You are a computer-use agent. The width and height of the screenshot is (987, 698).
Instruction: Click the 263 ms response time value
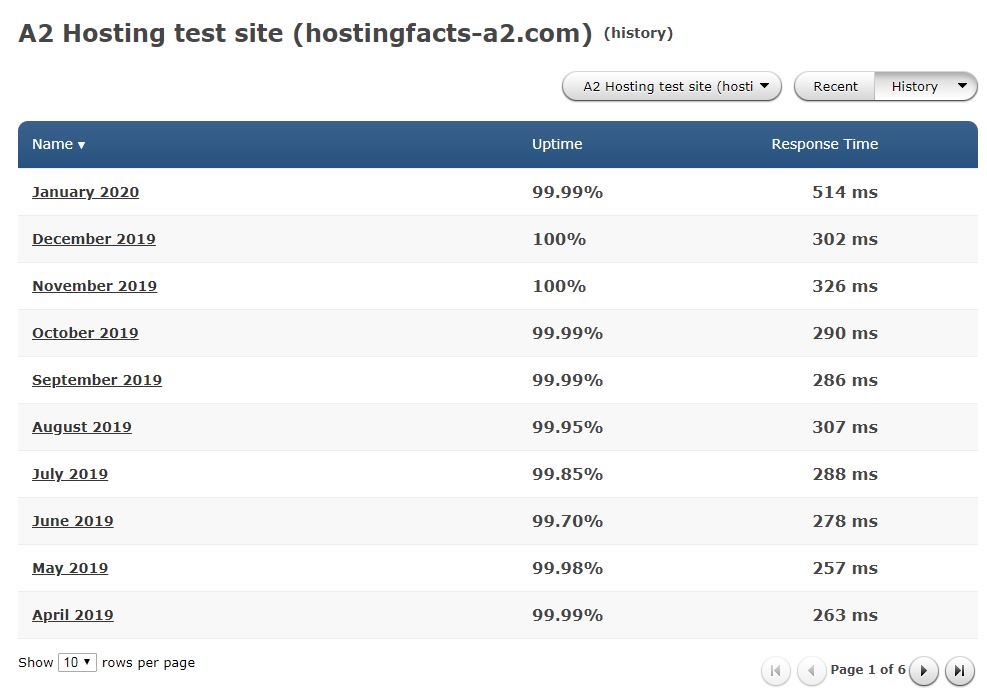click(x=845, y=615)
